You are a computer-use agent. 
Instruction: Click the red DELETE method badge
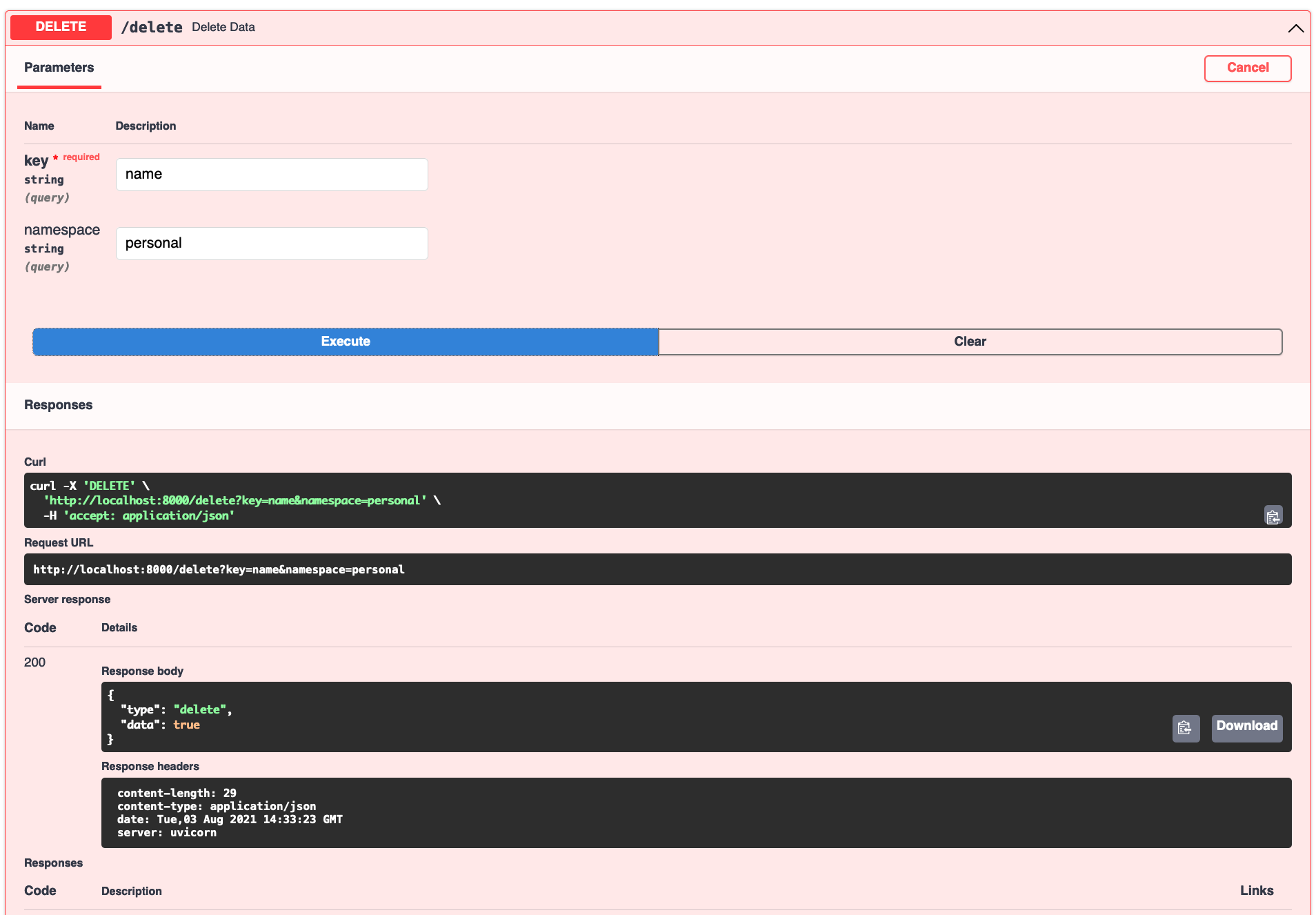(x=61, y=27)
